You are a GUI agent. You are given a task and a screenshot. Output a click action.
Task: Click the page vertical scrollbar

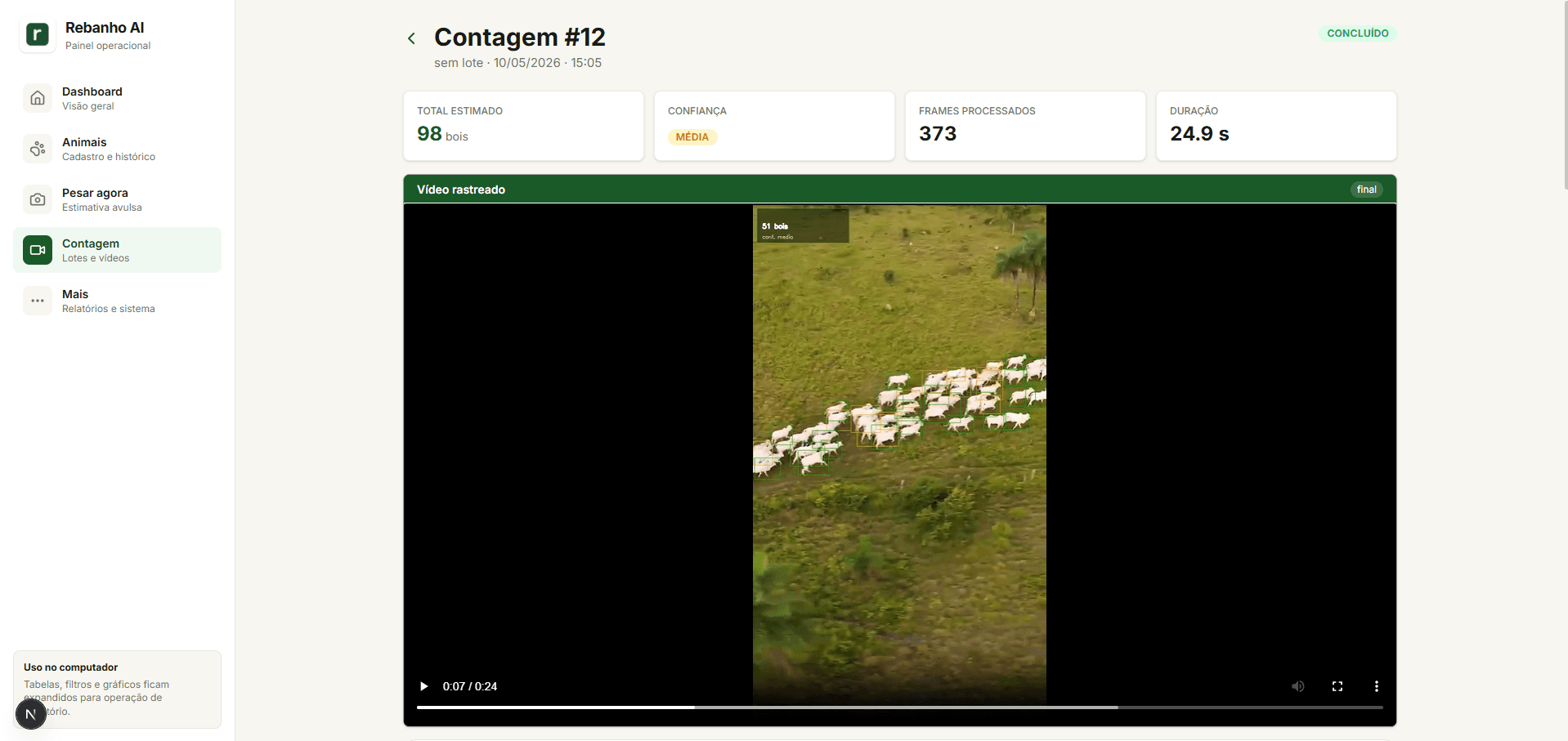click(x=1565, y=94)
